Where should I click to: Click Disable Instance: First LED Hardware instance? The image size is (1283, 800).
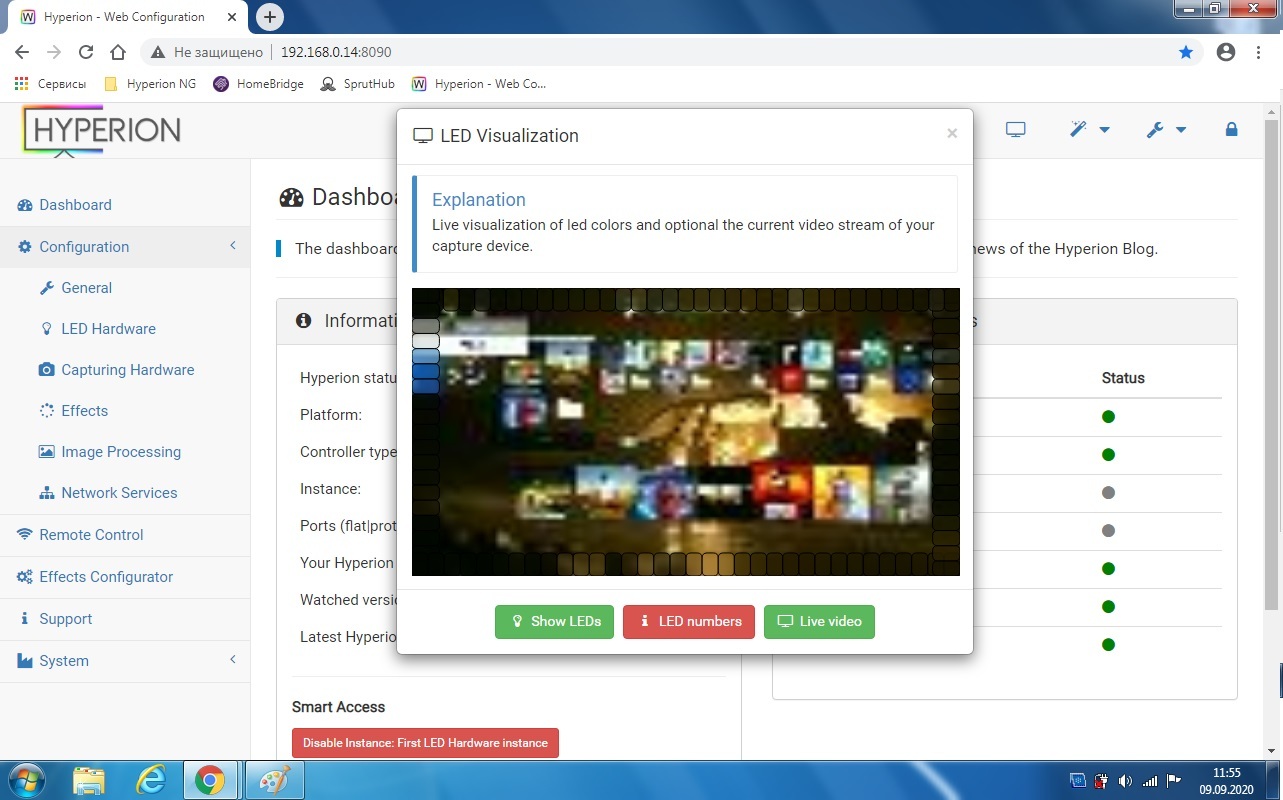pos(425,743)
